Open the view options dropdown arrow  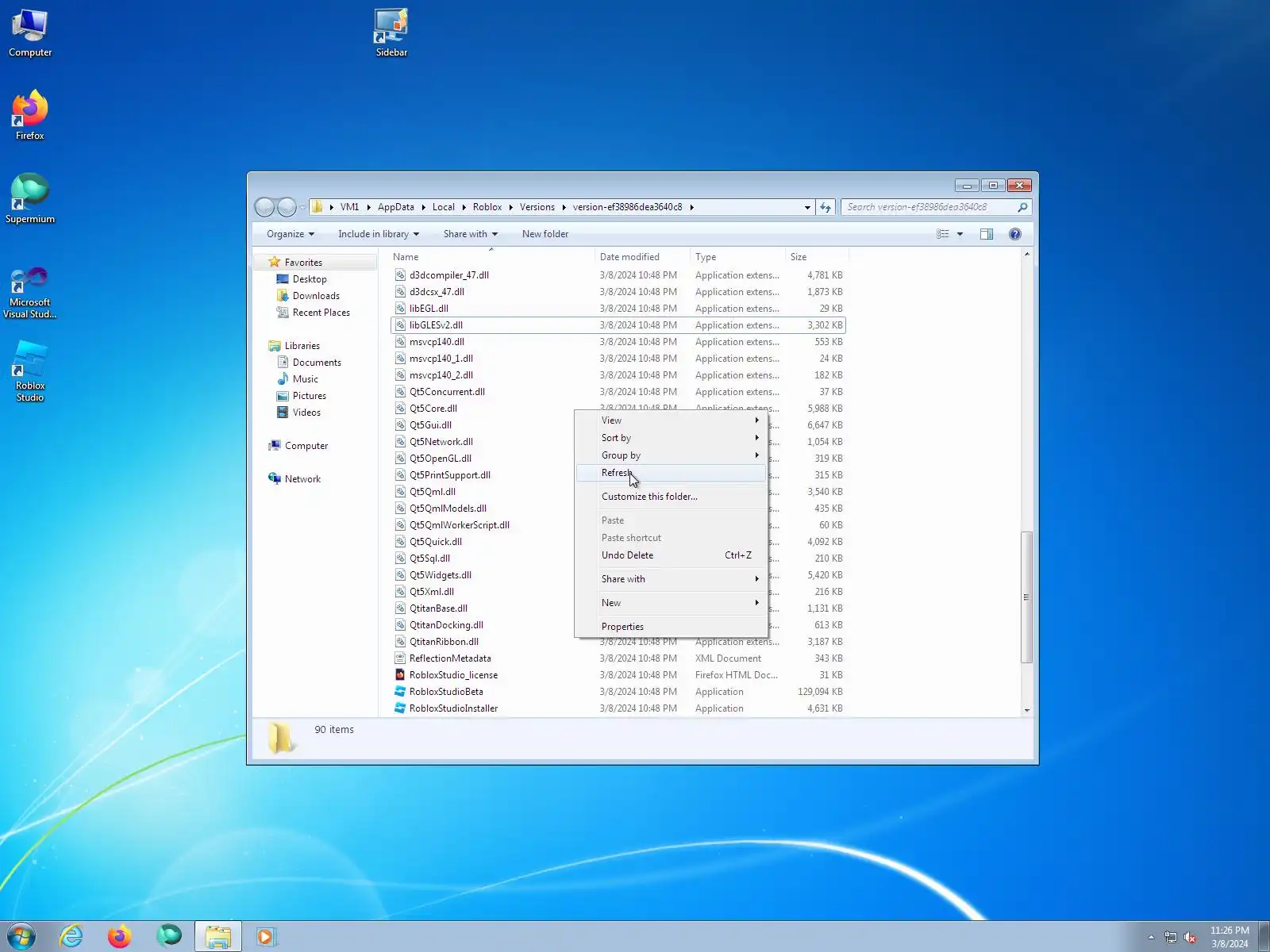pyautogui.click(x=960, y=234)
